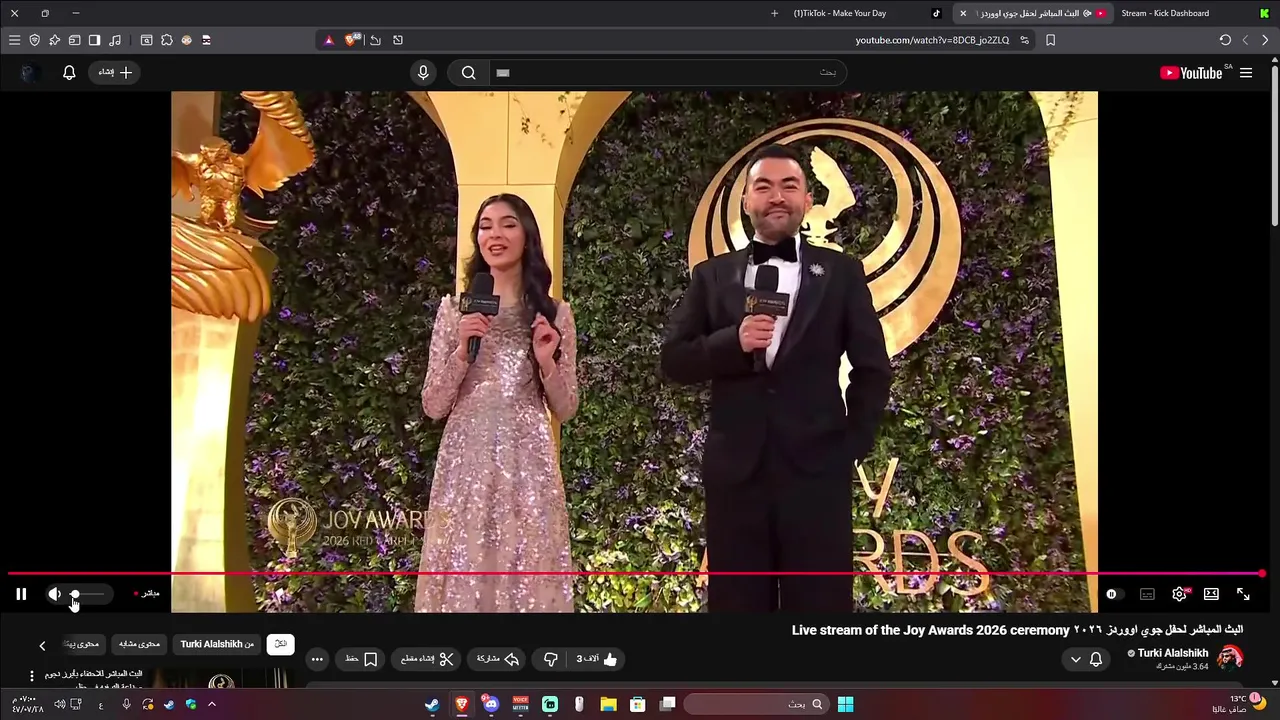This screenshot has width=1280, height=720.
Task: Open video player settings gear
Action: 1179,594
